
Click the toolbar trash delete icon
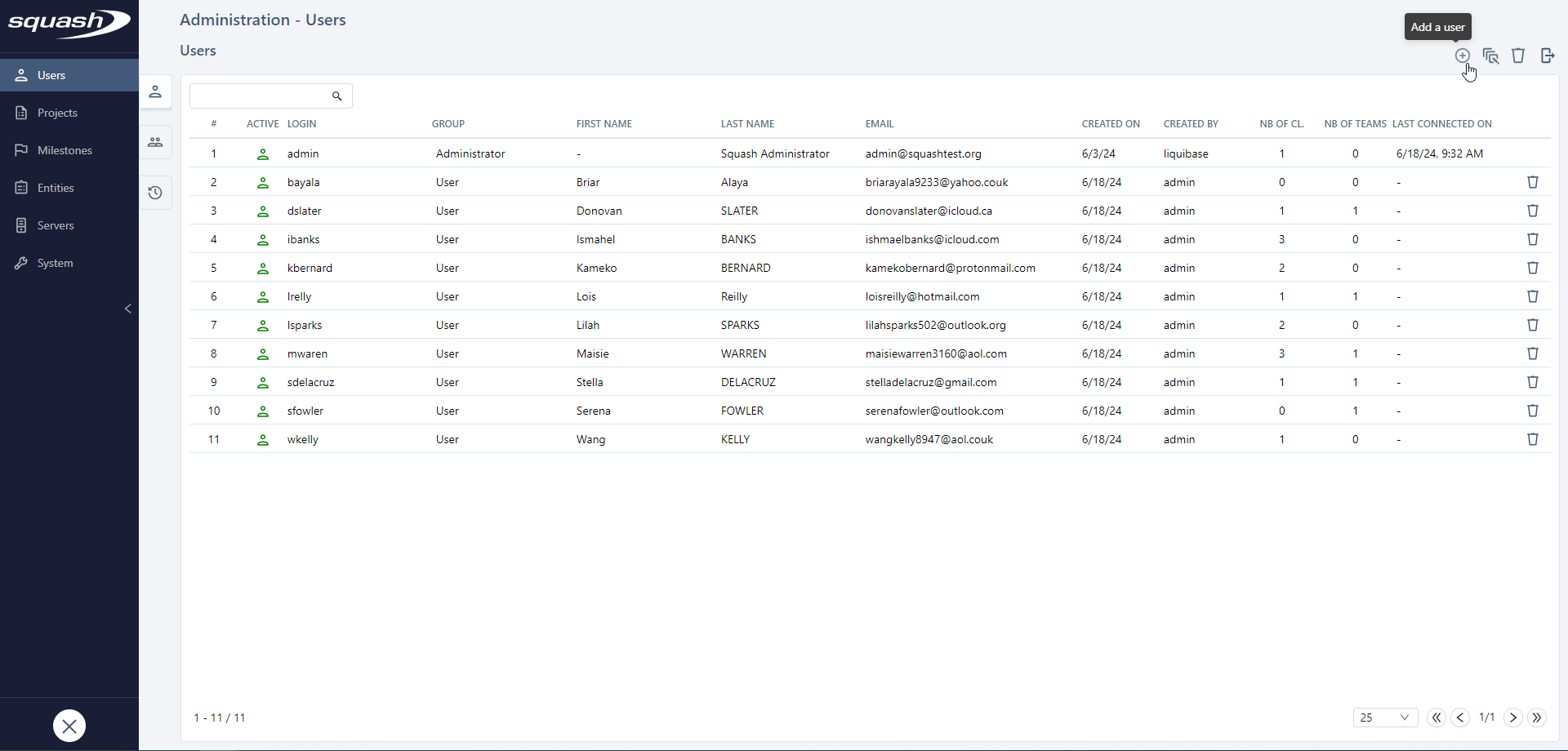[x=1518, y=56]
